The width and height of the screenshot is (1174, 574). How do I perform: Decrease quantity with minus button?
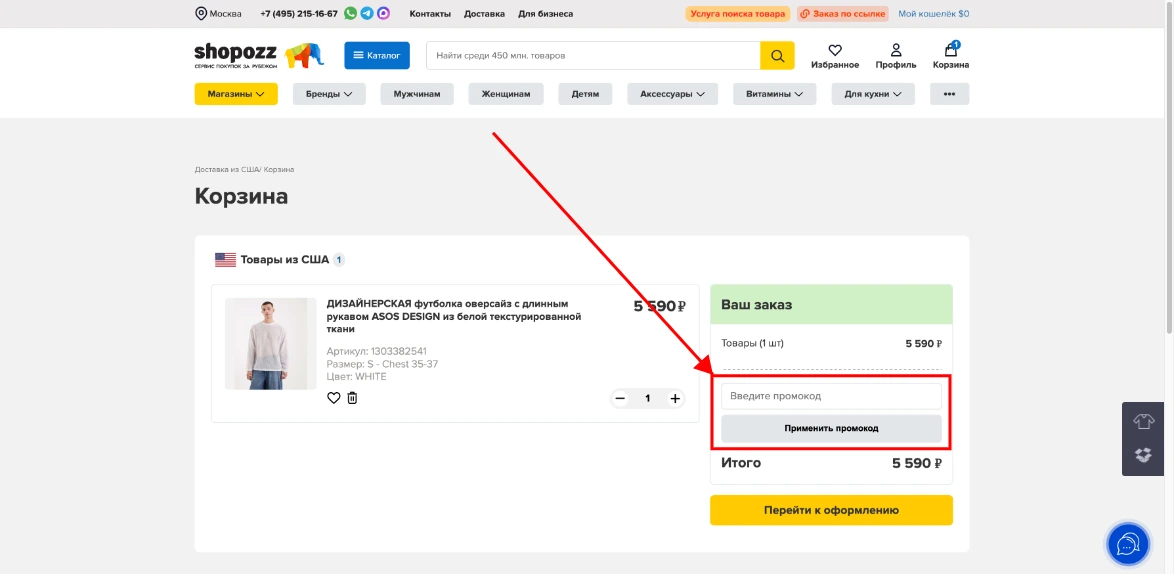[620, 398]
